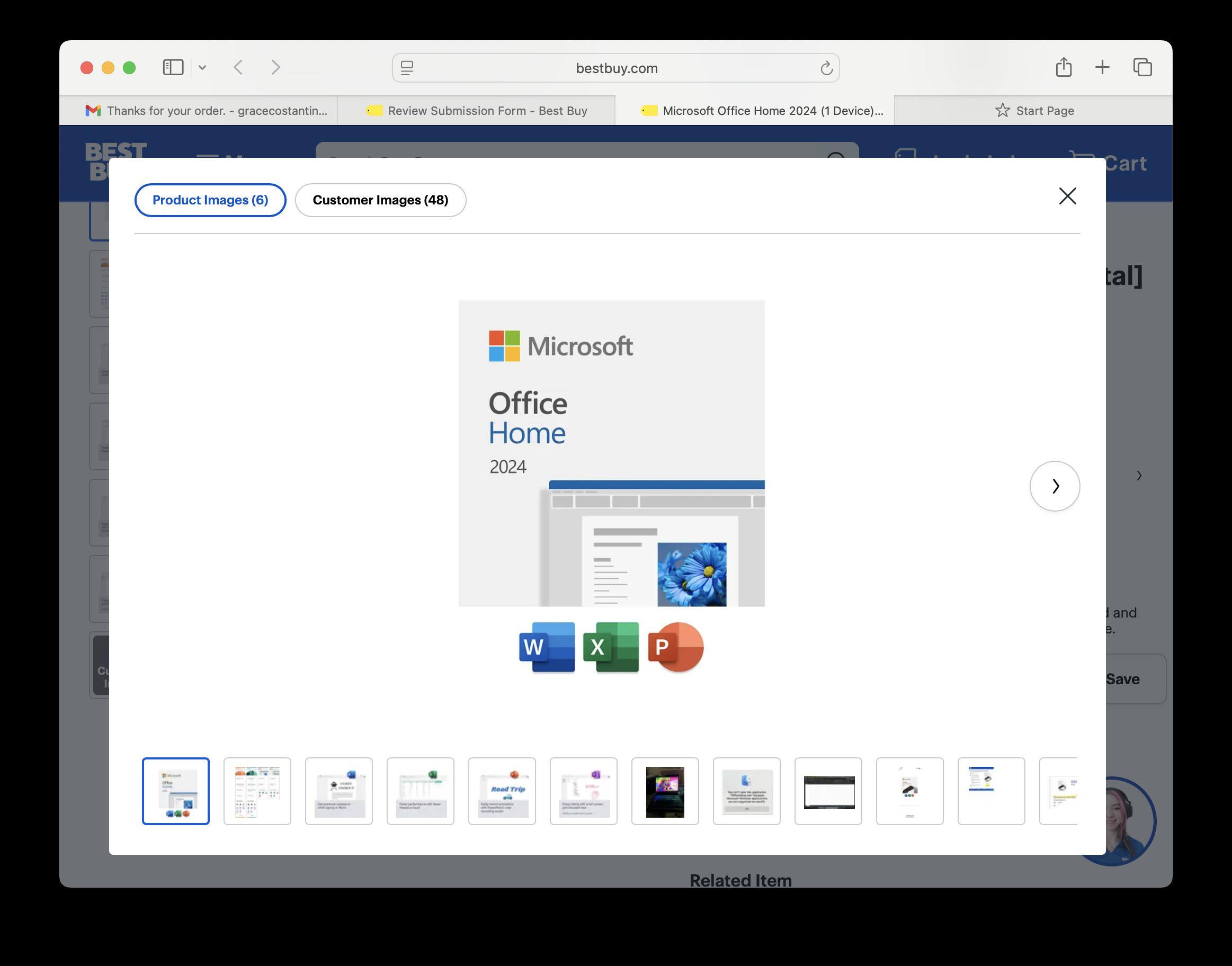Switch to Customer Images (48) tab

point(380,200)
